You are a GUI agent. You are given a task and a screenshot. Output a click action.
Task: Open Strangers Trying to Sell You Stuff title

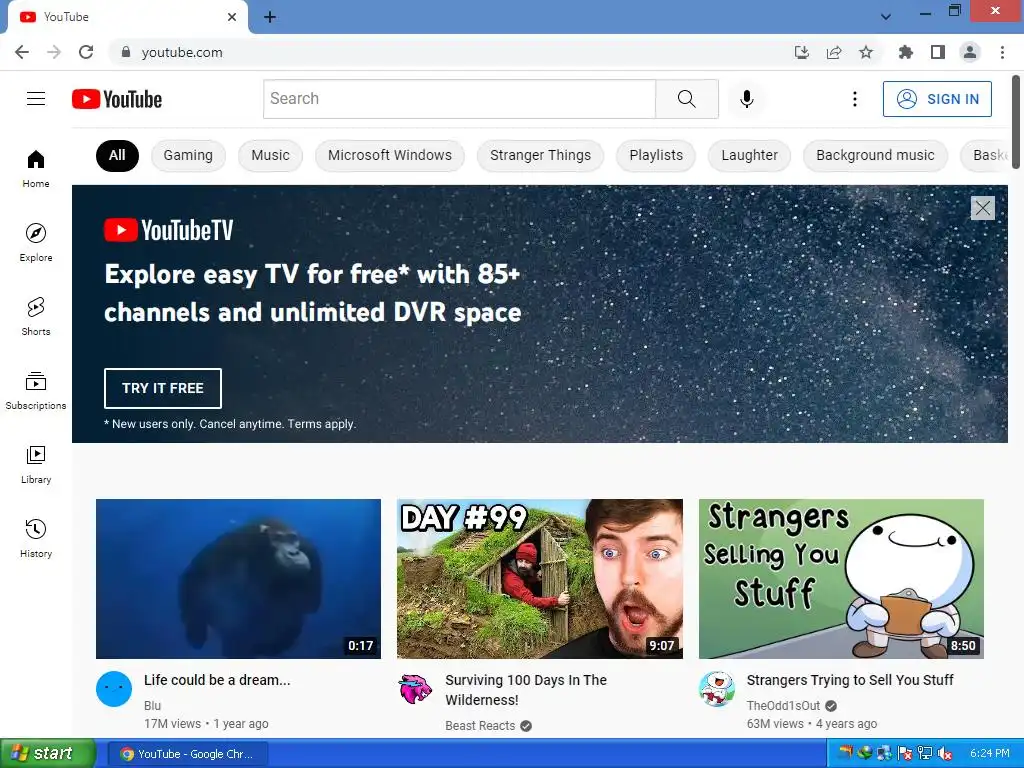coord(850,680)
